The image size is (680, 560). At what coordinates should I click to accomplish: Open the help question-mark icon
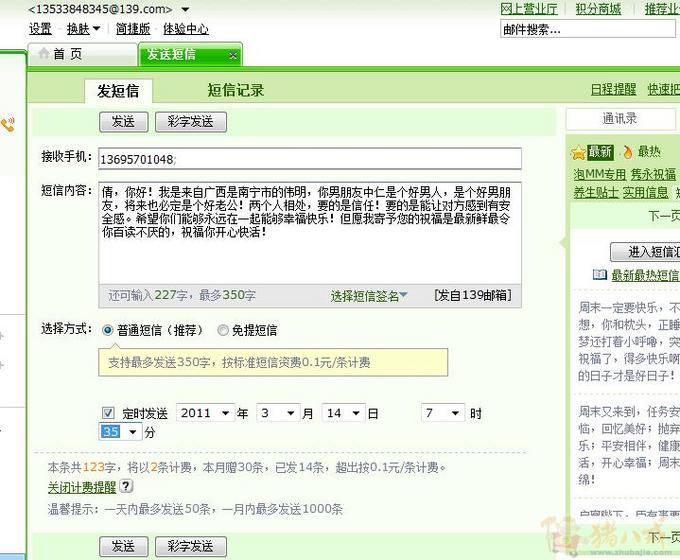(x=126, y=486)
